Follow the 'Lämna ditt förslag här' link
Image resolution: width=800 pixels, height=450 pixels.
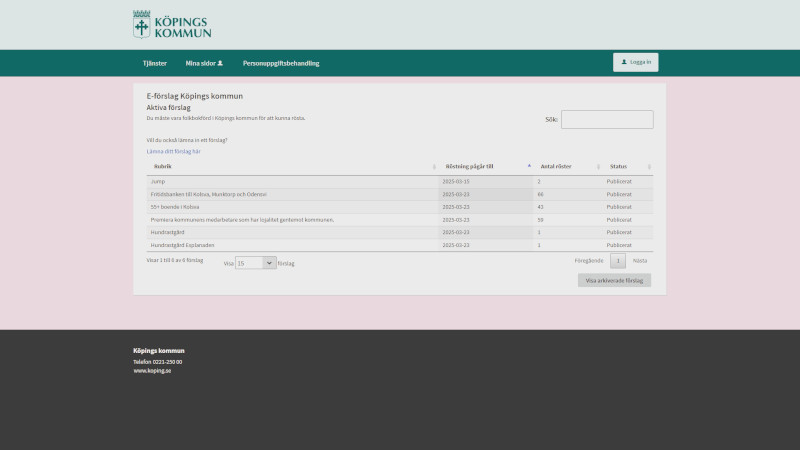coord(173,152)
